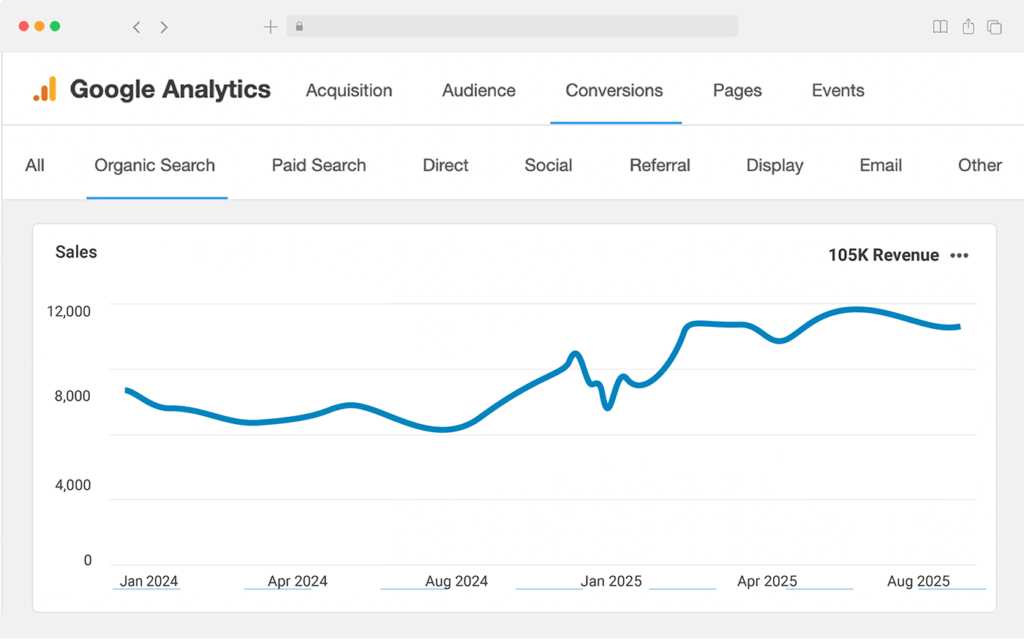Go back using browser back arrow
The width and height of the screenshot is (1024, 639).
pyautogui.click(x=137, y=27)
